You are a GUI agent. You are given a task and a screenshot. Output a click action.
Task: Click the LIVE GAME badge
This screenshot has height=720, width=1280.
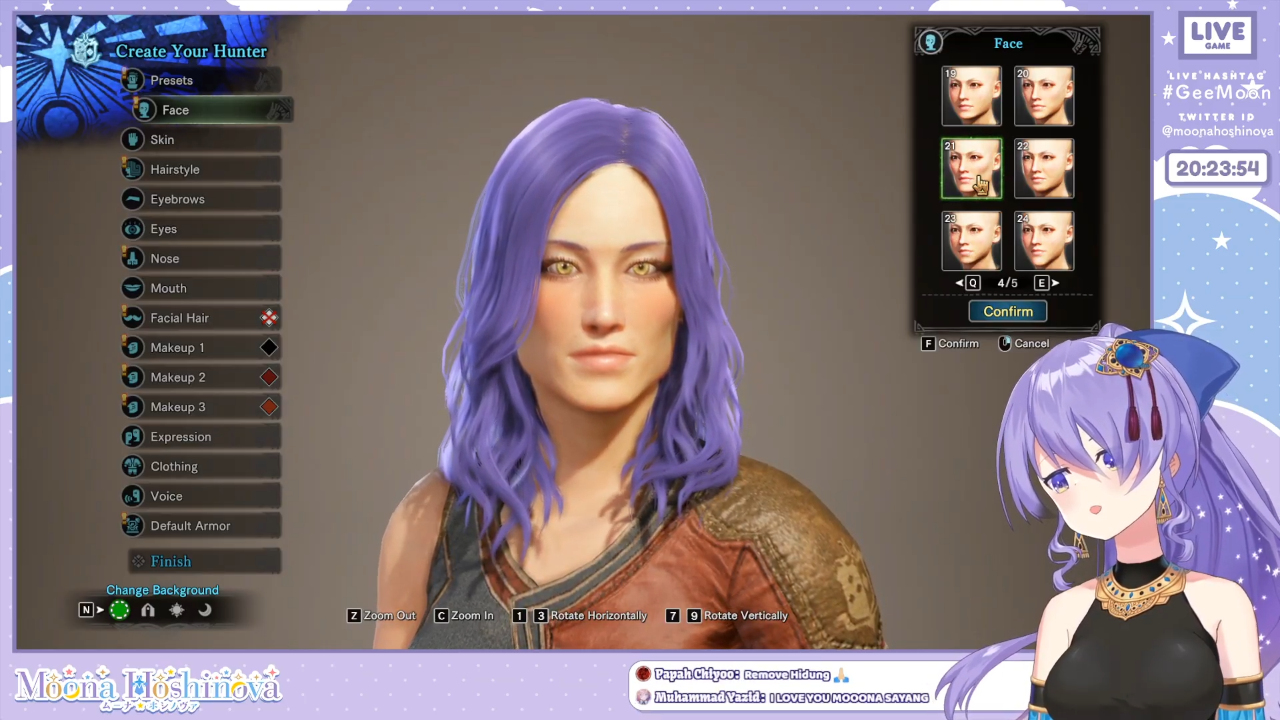point(1218,34)
